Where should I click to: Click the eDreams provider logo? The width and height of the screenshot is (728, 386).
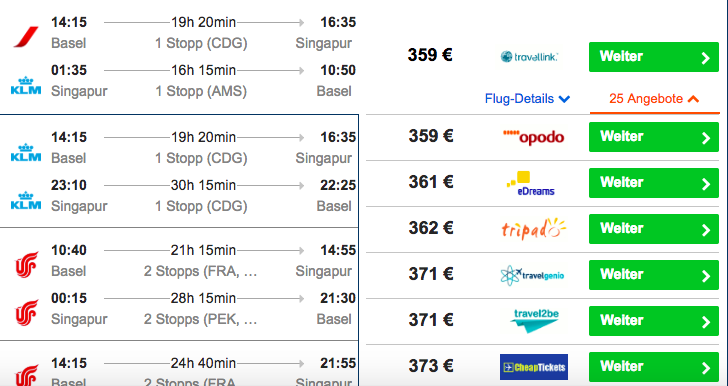[x=531, y=183]
